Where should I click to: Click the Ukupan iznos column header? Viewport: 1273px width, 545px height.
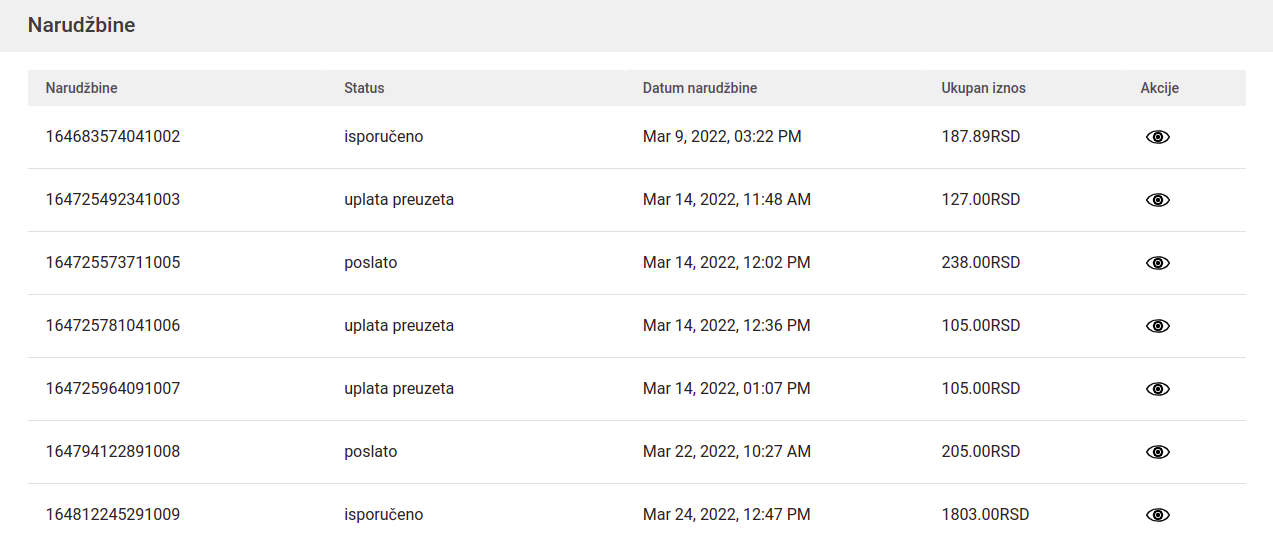[x=983, y=88]
